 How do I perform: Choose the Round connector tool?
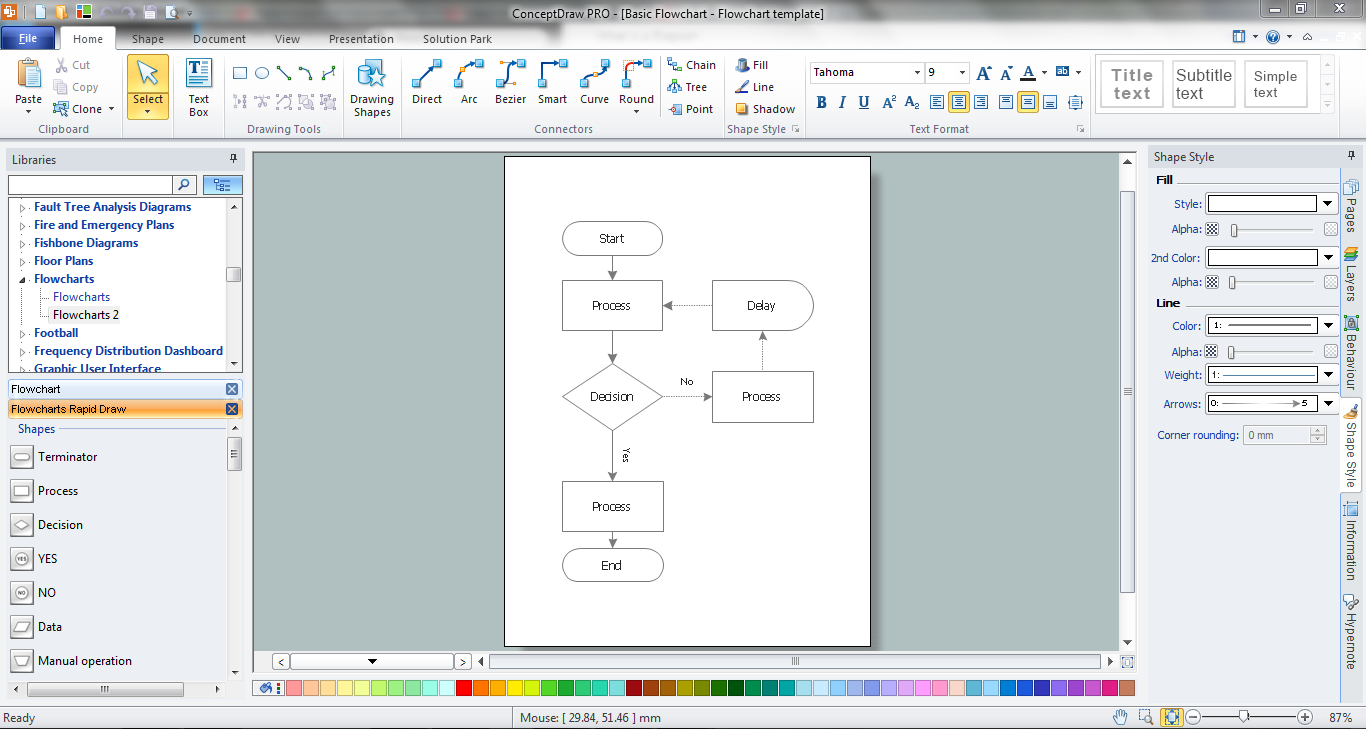(636, 83)
